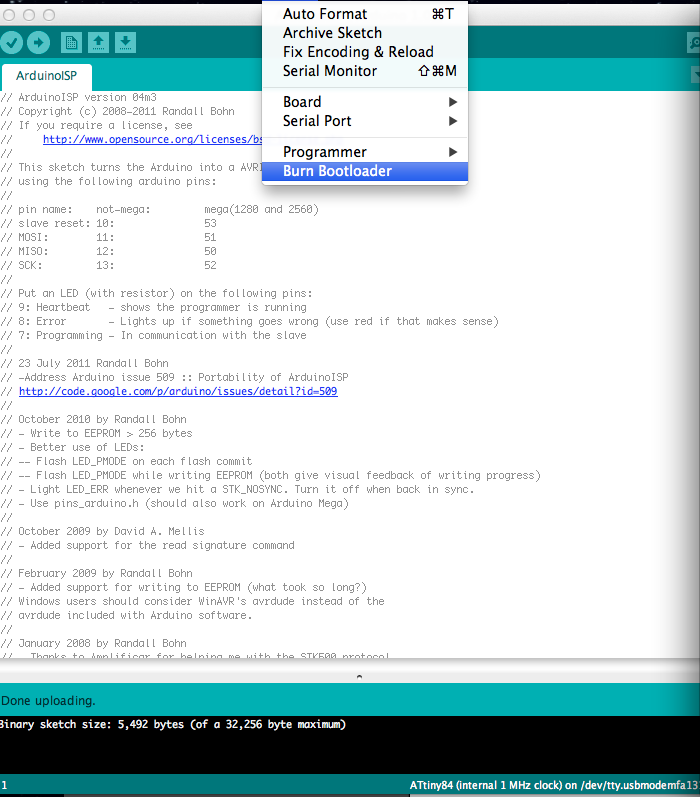Open Serial Monitor from the menu

[365, 71]
